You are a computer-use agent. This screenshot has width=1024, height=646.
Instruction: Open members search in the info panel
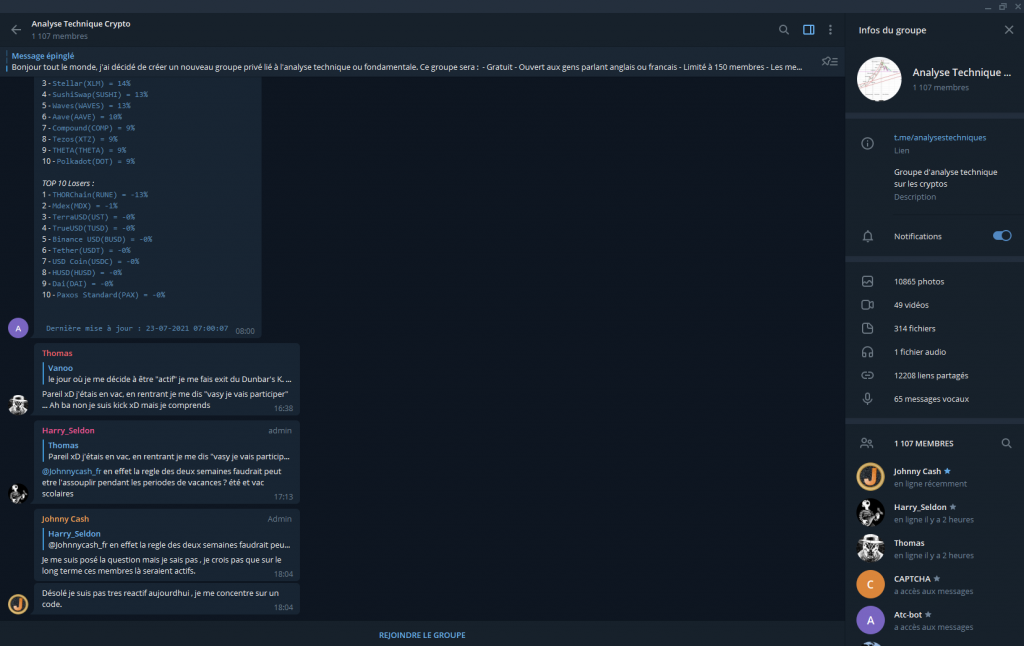coord(1006,443)
